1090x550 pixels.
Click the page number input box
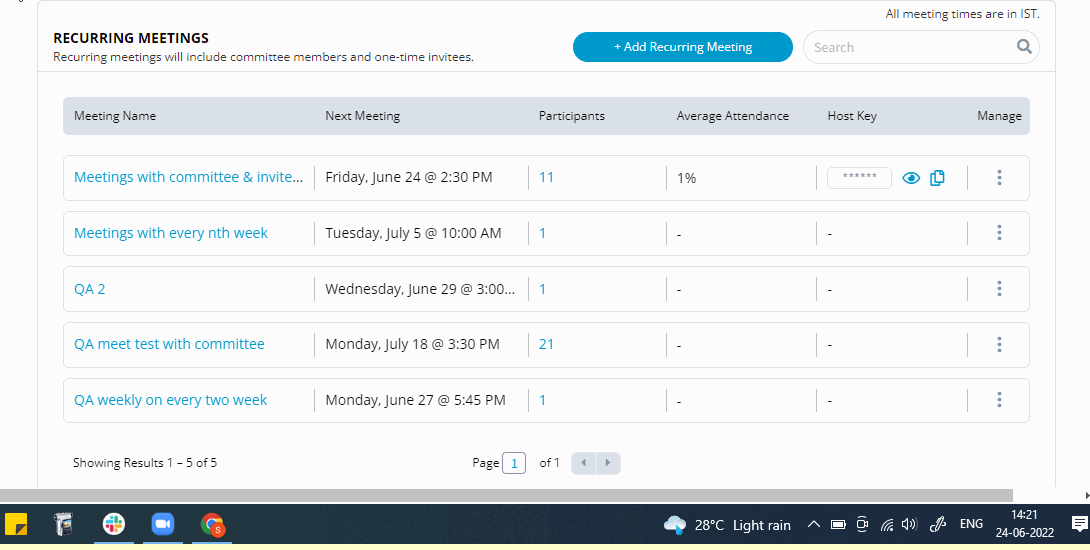[x=514, y=463]
